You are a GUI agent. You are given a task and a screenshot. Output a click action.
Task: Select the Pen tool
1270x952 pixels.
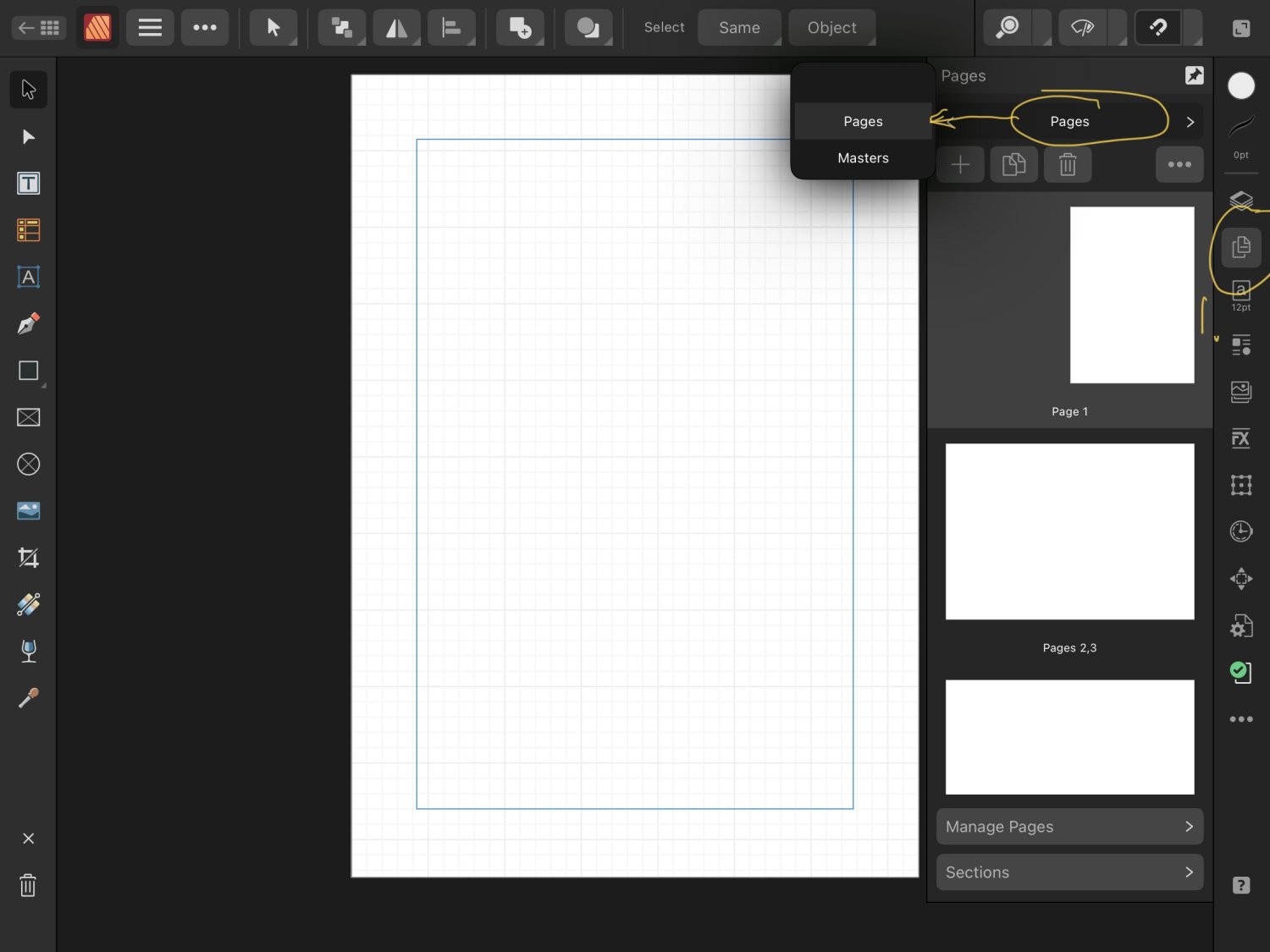point(28,324)
